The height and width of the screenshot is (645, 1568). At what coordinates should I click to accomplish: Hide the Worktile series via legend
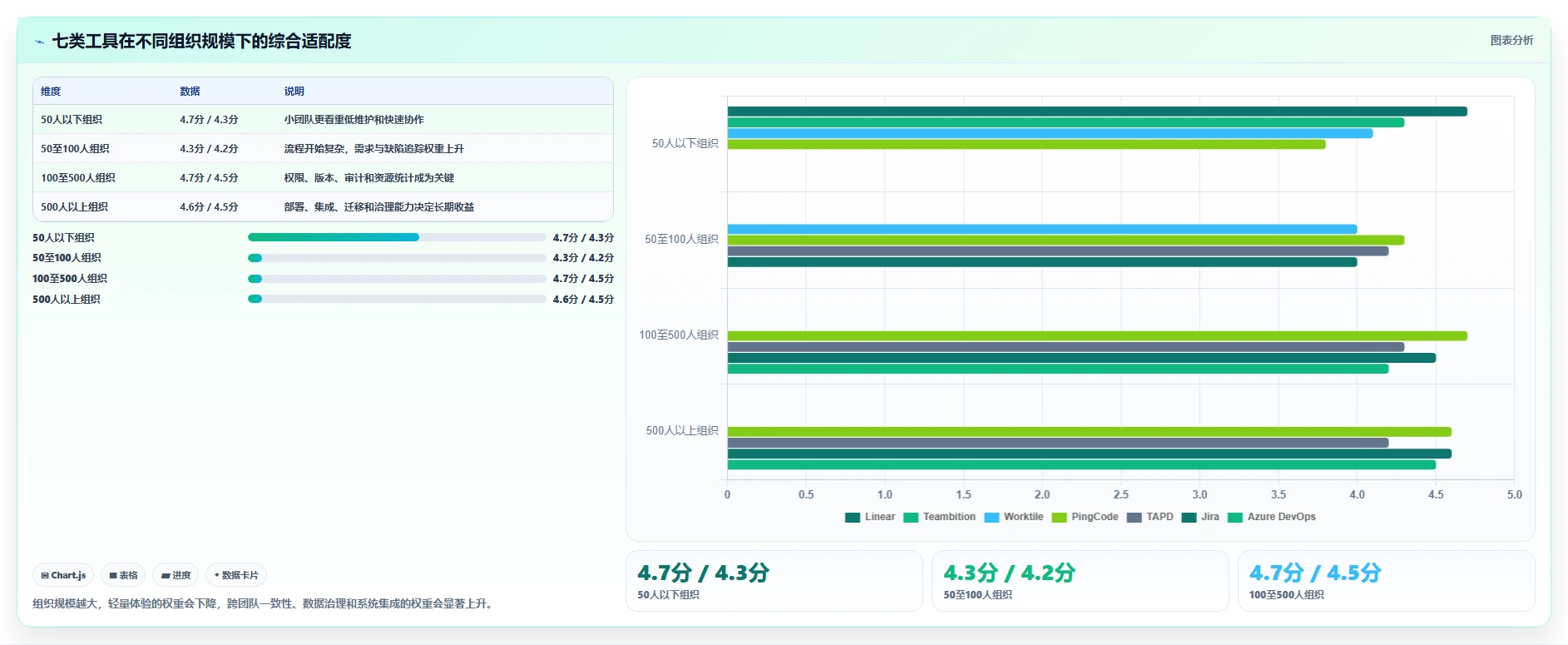(x=1014, y=517)
